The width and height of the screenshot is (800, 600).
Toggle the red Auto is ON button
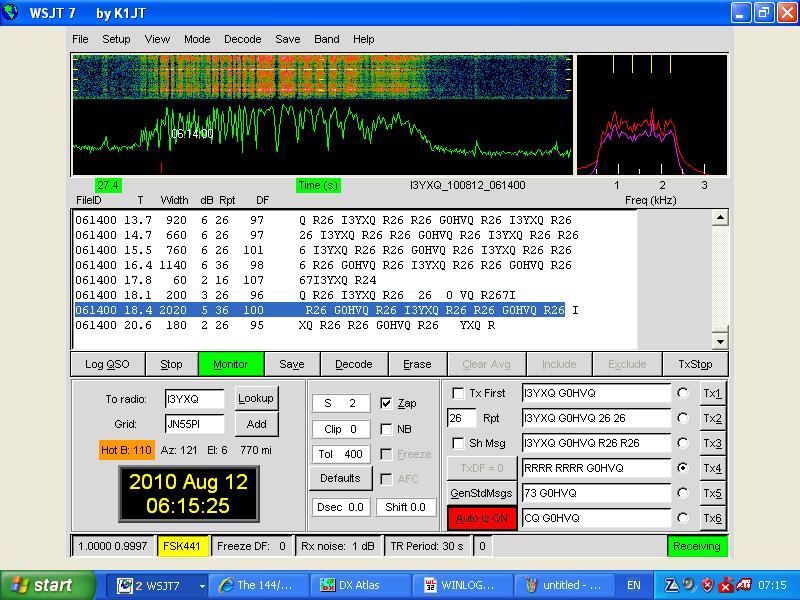pos(481,518)
